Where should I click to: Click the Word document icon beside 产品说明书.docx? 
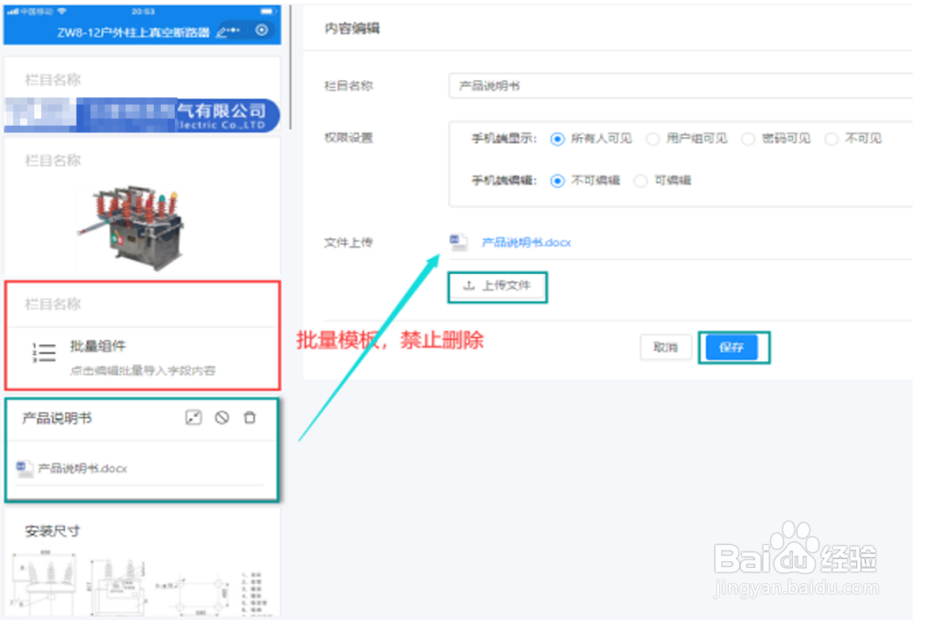pos(458,242)
